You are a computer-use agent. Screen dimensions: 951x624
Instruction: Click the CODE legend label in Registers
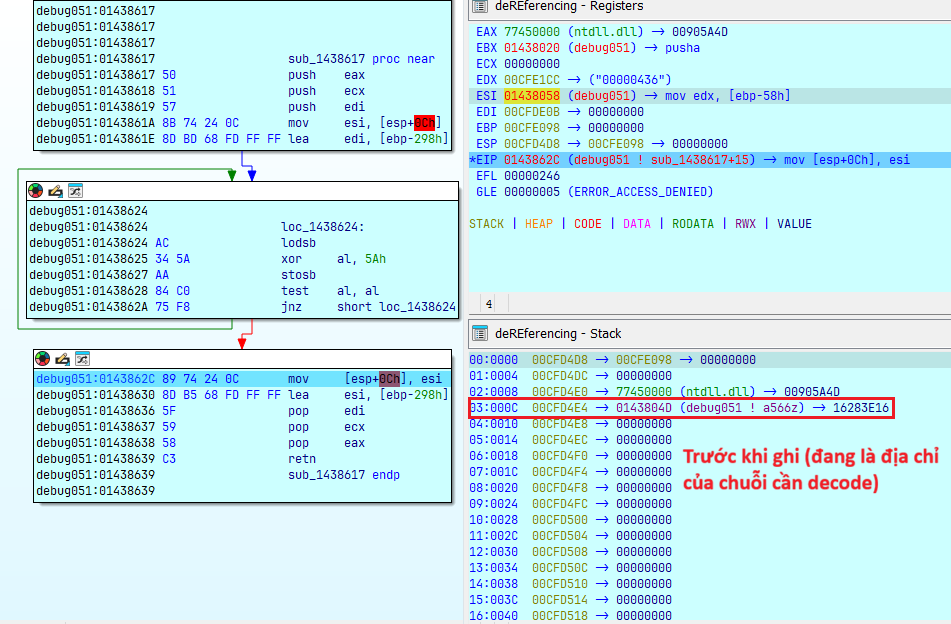[588, 224]
